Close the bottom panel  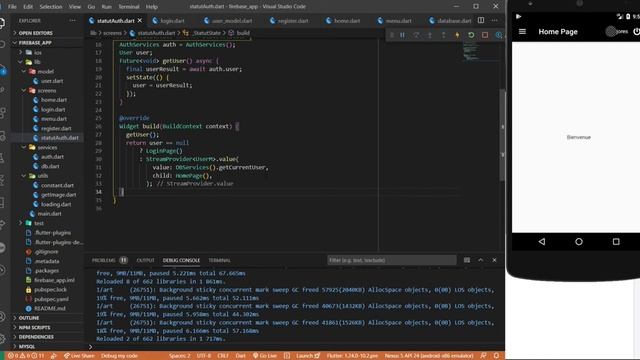(x=494, y=260)
